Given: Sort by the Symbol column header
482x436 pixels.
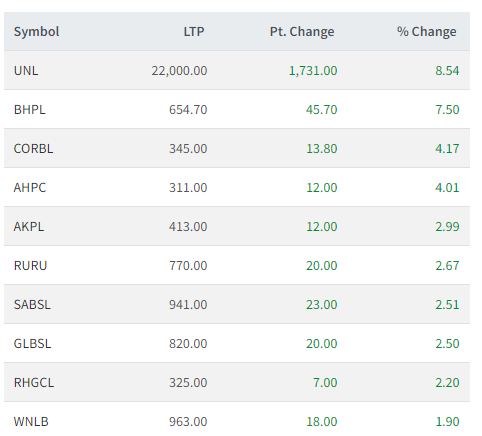Looking at the screenshot, I should [36, 32].
